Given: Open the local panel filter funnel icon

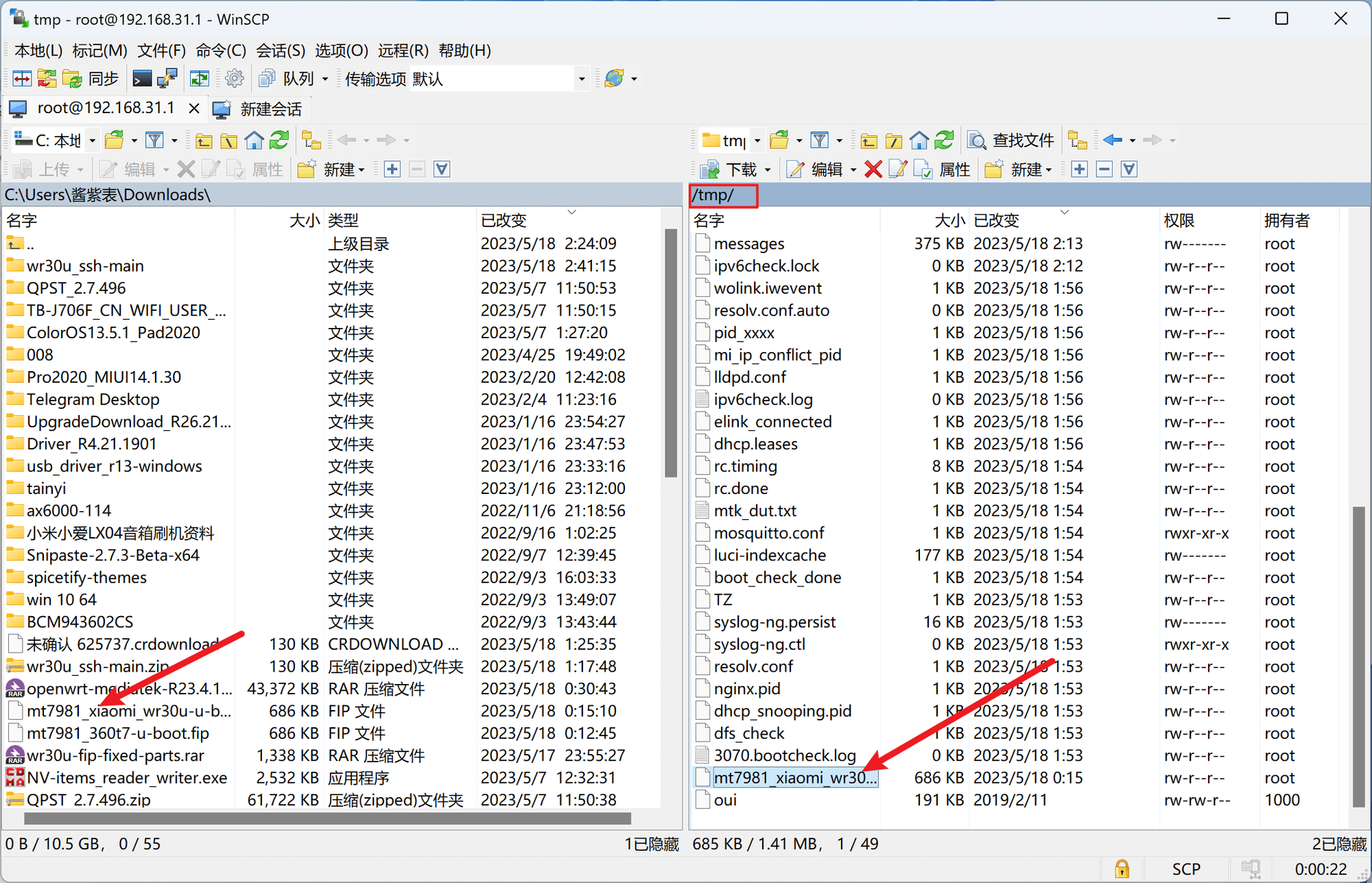Looking at the screenshot, I should (x=154, y=140).
